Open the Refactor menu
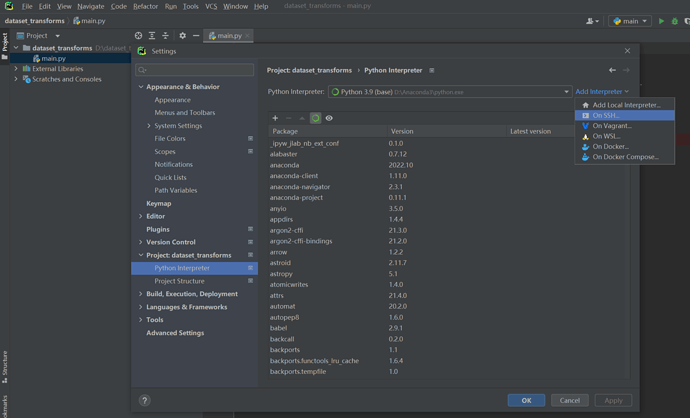 point(145,6)
